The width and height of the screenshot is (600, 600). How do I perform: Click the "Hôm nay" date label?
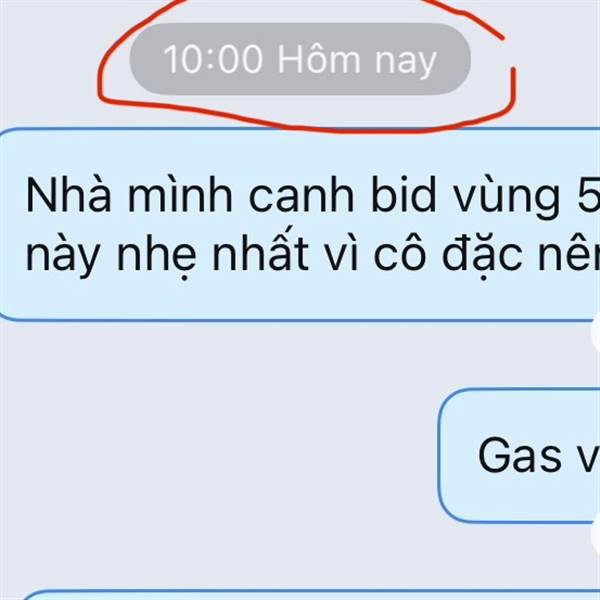coord(357,59)
